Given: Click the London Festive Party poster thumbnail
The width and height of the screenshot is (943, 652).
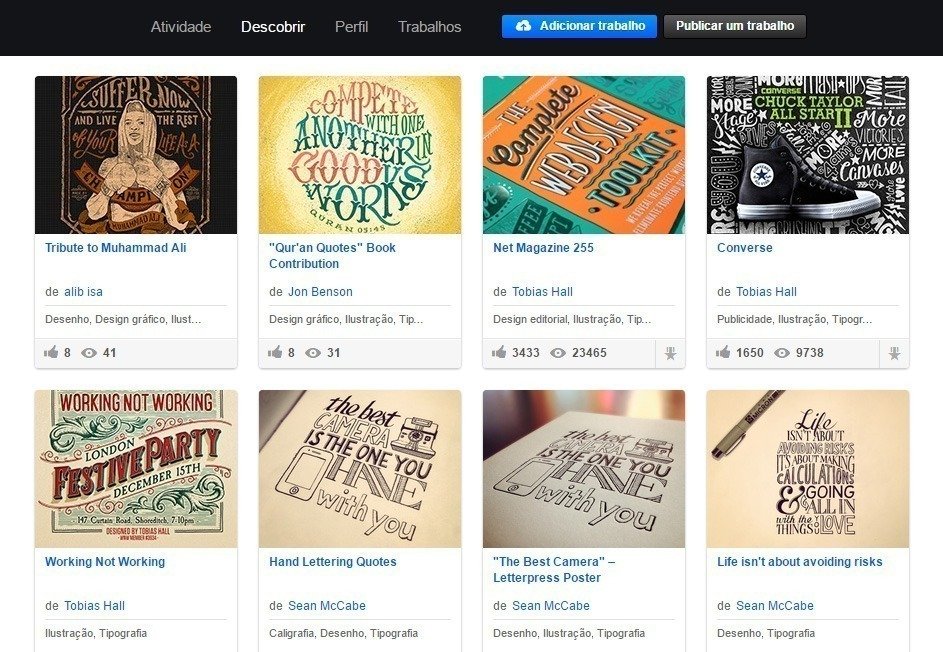Looking at the screenshot, I should click(136, 469).
